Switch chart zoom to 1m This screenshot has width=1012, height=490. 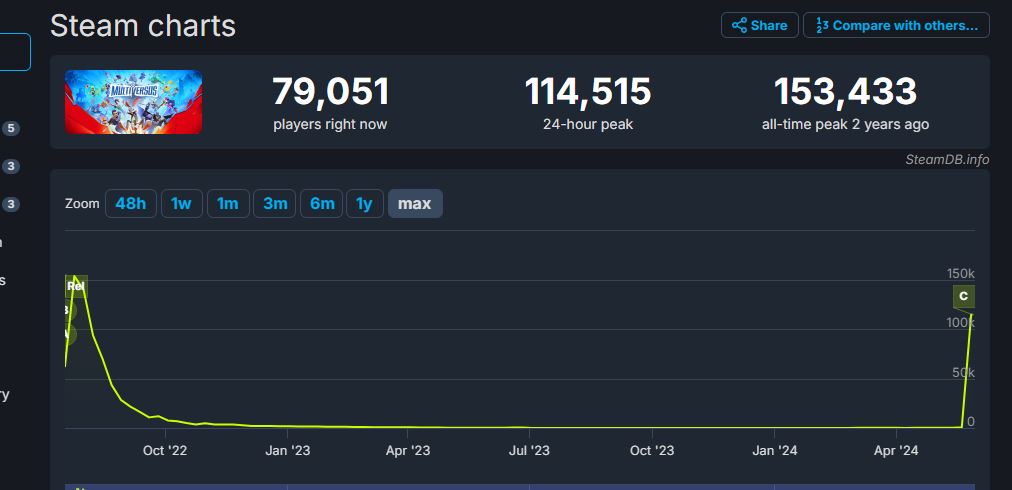tap(228, 204)
